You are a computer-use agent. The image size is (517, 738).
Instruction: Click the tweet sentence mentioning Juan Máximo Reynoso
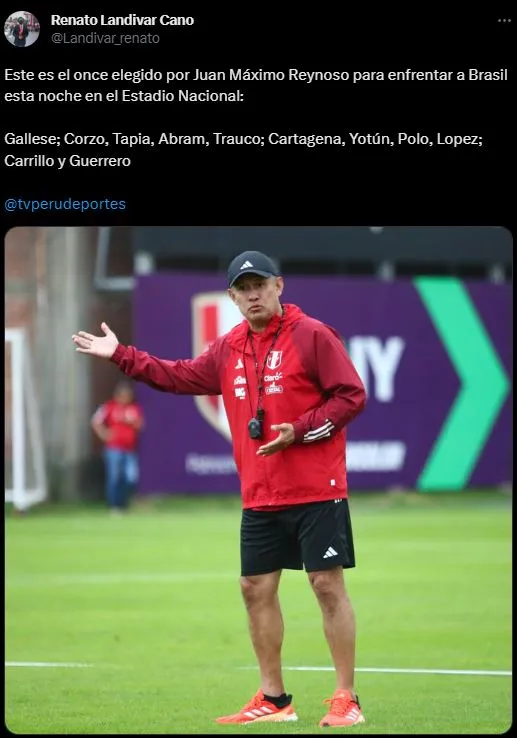point(256,85)
